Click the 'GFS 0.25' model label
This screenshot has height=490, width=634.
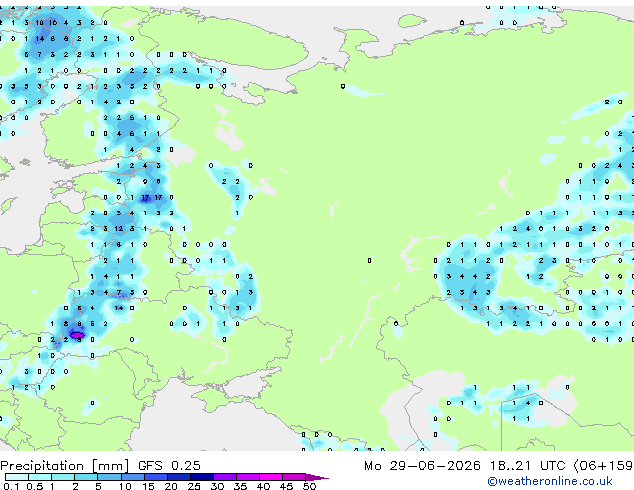(169, 466)
